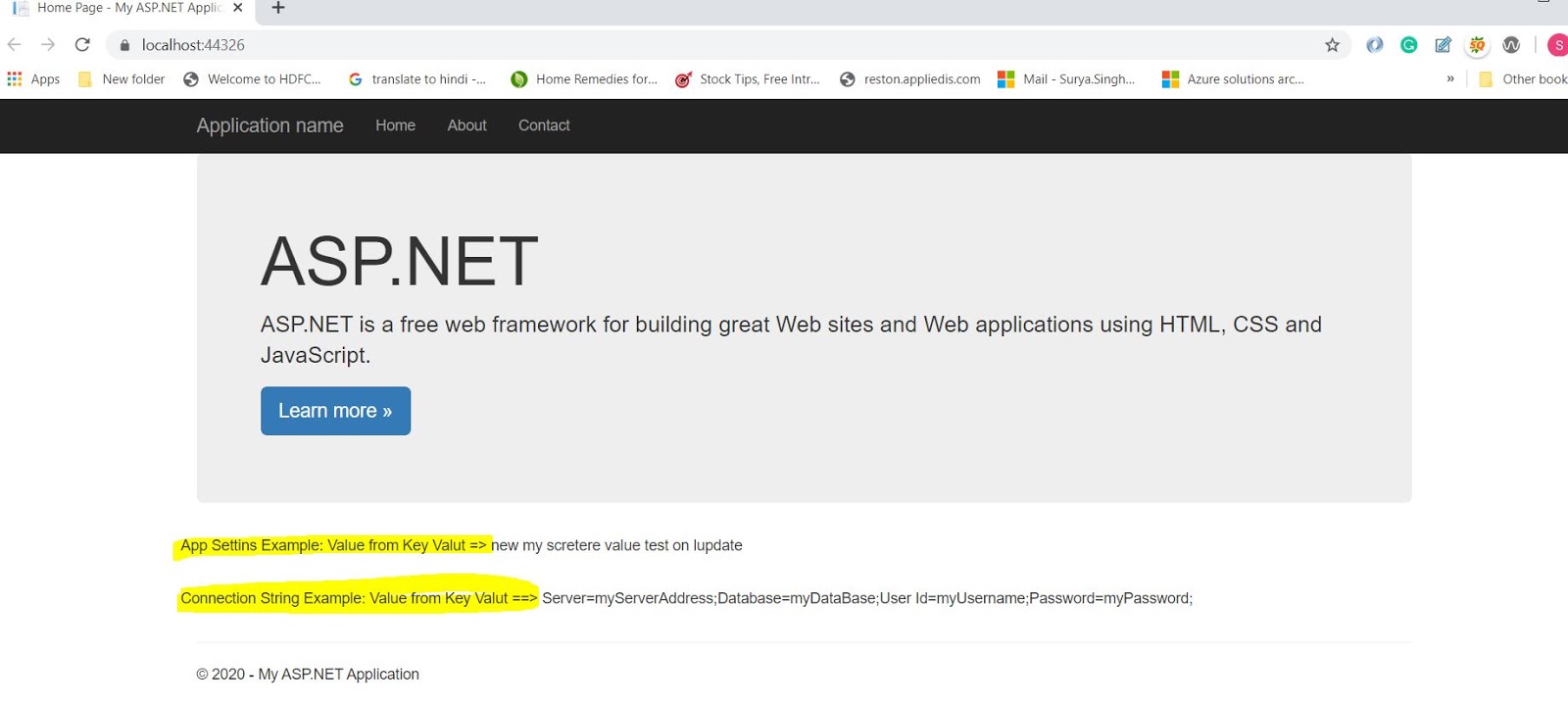
Task: Open reston.appliedis.com bookmark
Action: tap(909, 79)
